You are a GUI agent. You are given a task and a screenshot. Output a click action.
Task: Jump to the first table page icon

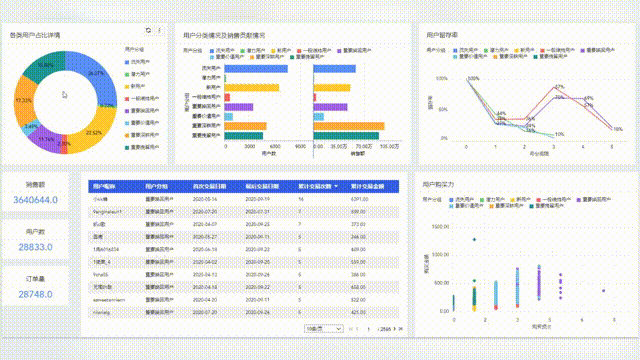pos(351,329)
